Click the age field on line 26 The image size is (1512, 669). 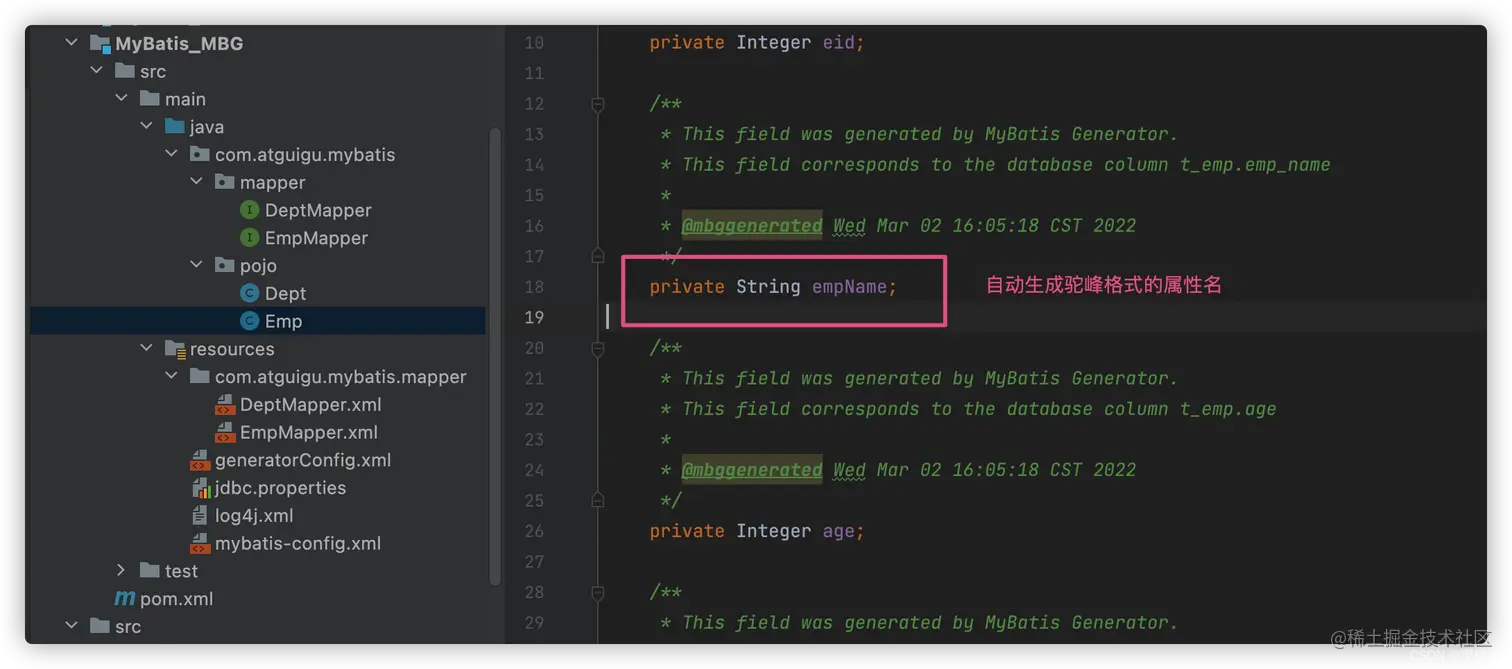838,531
